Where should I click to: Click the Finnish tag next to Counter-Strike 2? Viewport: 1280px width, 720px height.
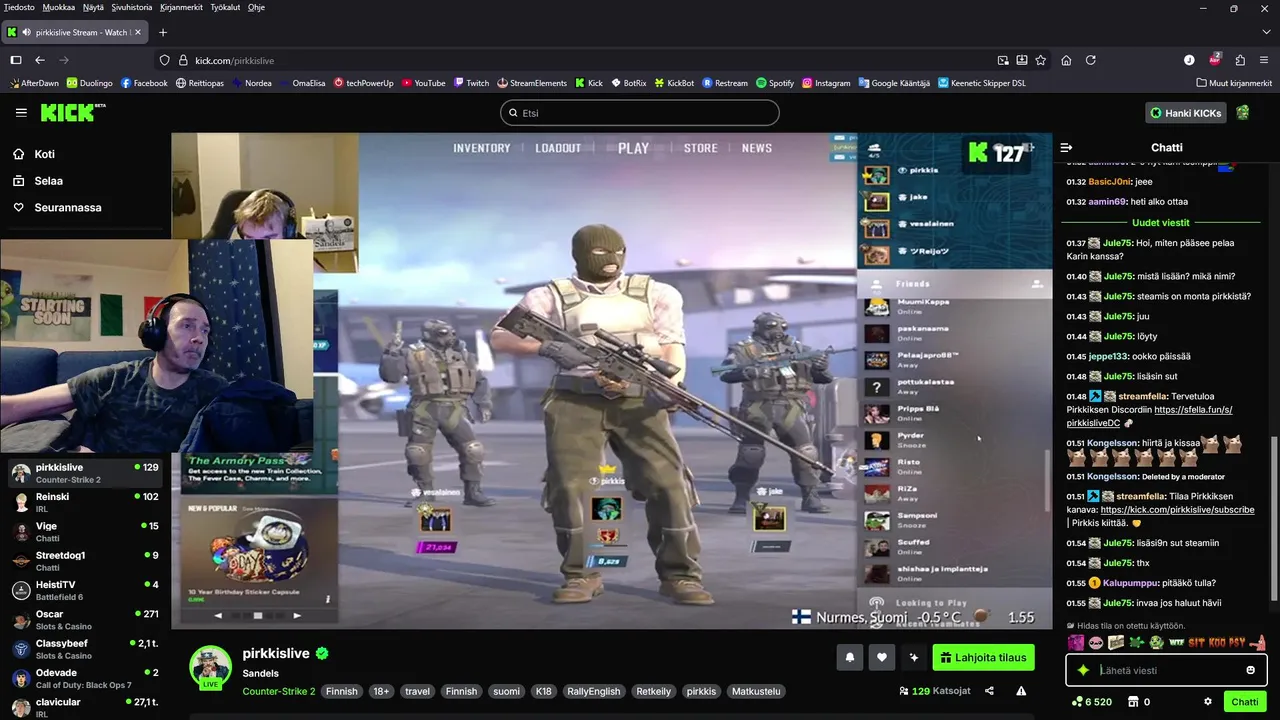(341, 691)
